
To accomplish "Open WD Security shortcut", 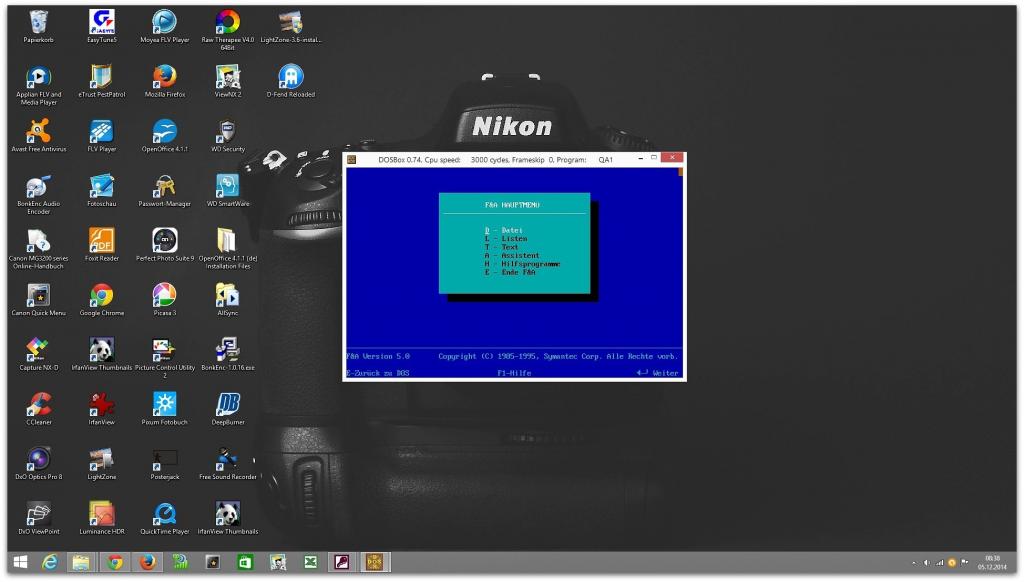I will pyautogui.click(x=228, y=133).
